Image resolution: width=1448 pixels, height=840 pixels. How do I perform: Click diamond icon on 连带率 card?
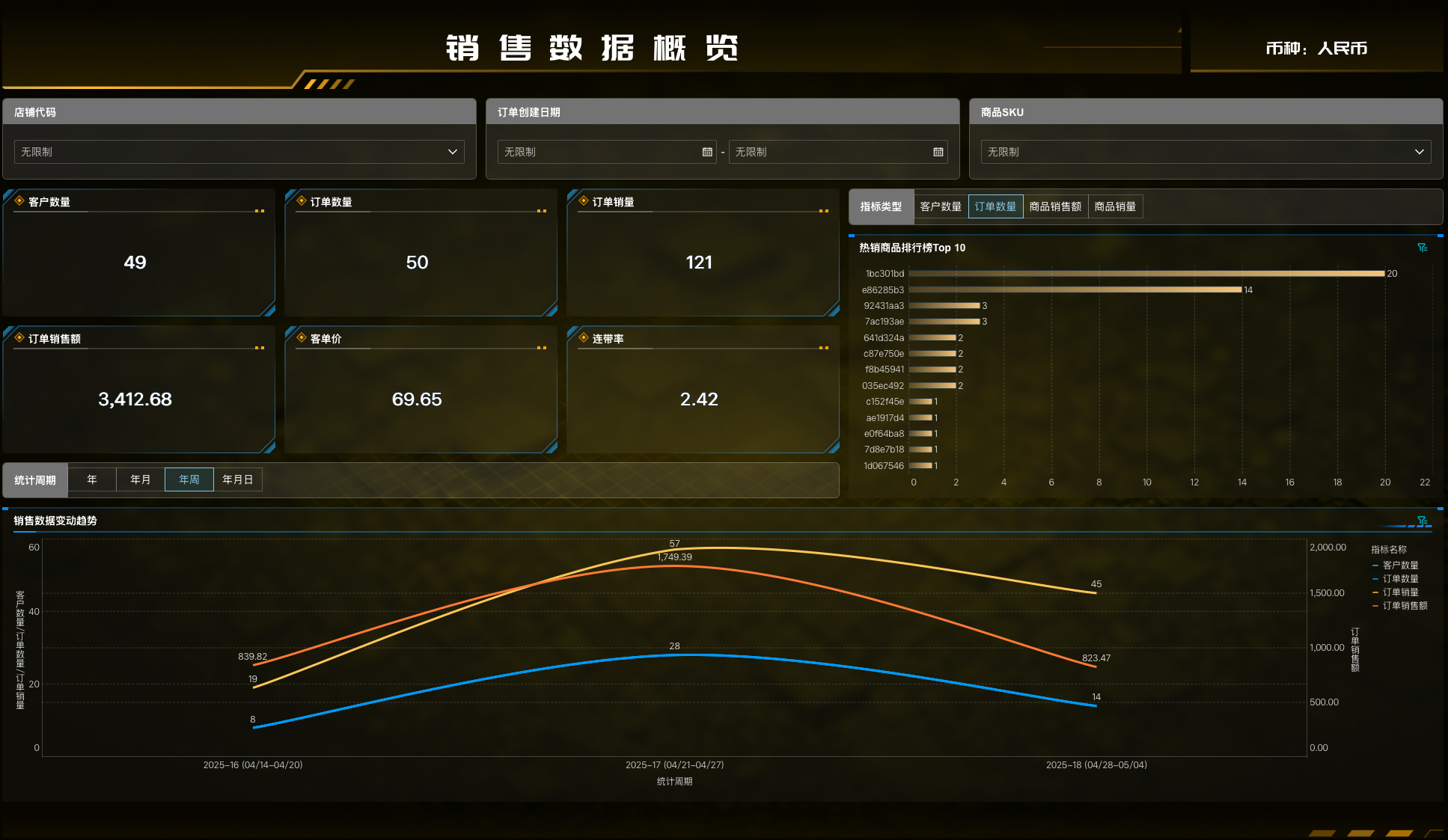(584, 337)
